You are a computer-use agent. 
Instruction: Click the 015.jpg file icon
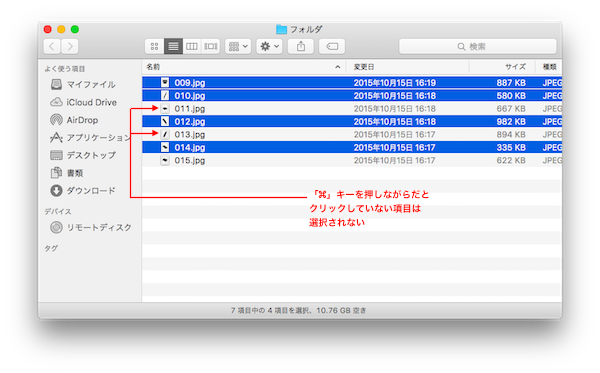tap(165, 160)
